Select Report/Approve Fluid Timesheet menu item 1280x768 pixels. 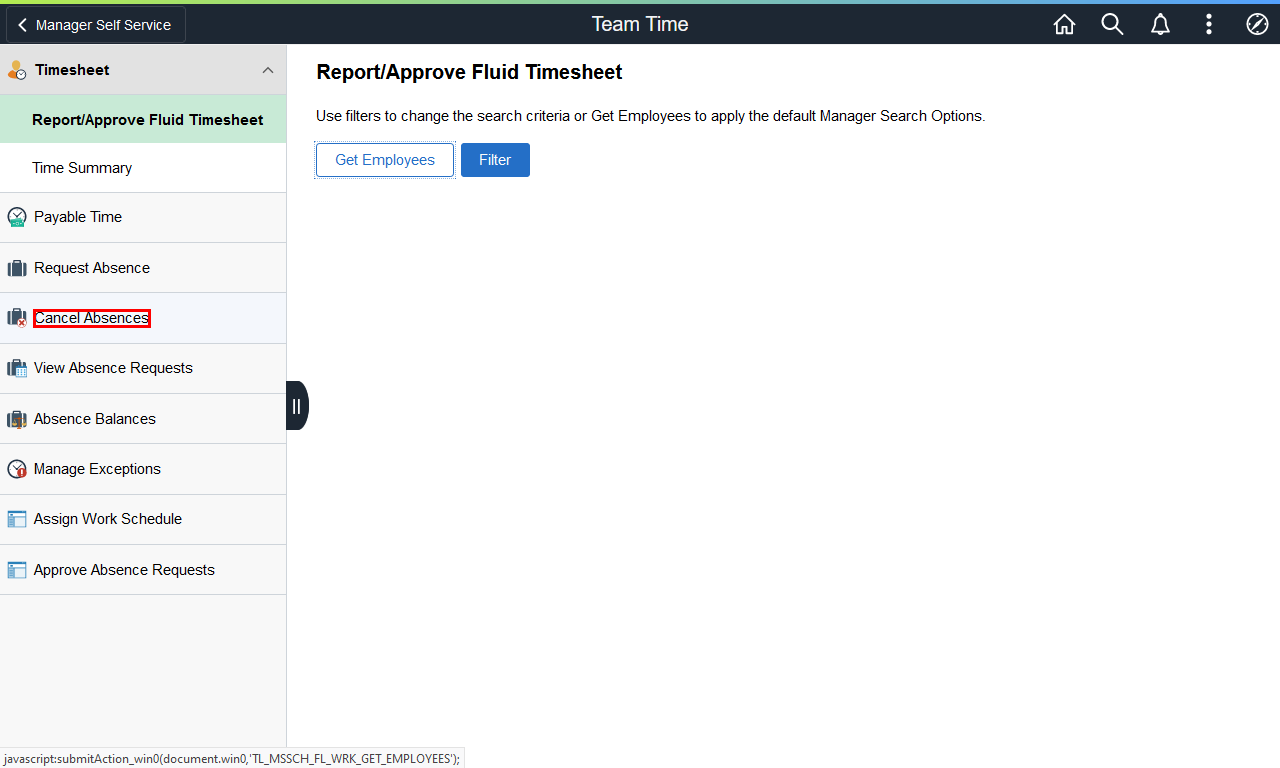143,119
